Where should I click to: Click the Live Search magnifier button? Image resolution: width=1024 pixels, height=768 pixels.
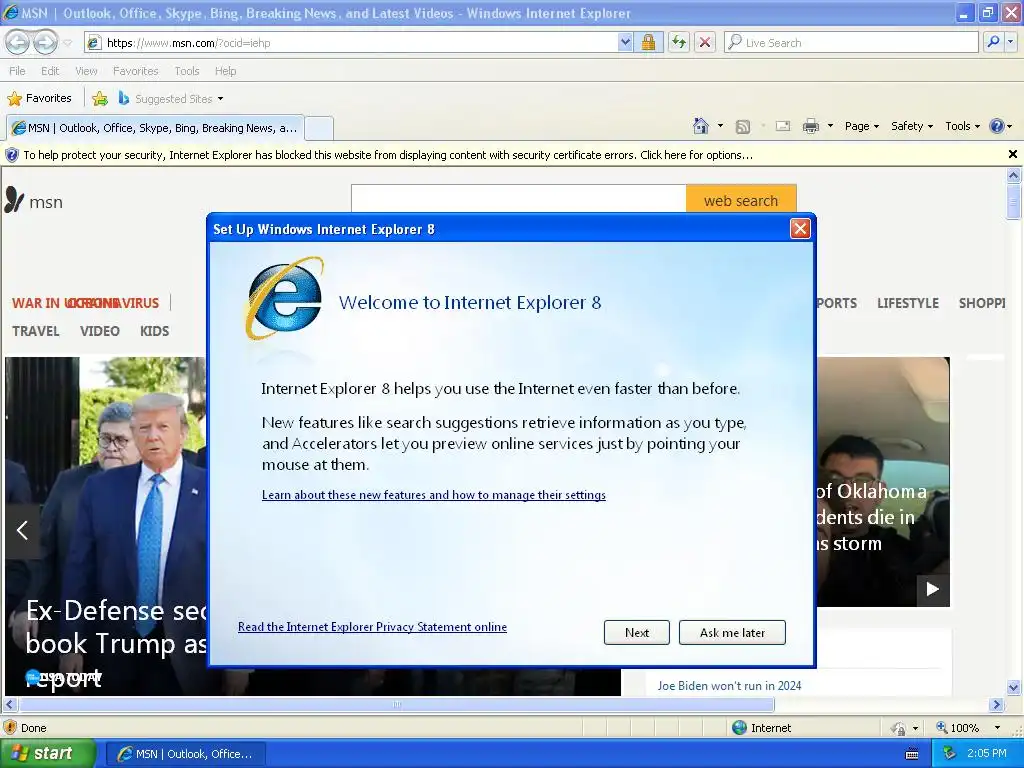click(993, 43)
